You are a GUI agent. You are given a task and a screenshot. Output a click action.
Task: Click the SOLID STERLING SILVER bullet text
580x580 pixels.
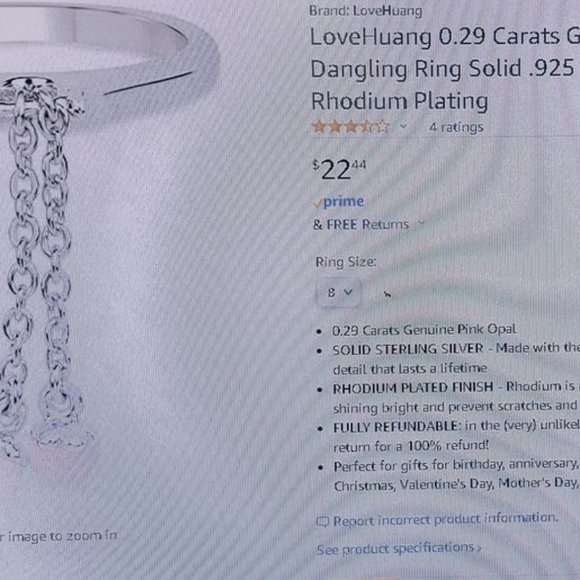click(x=456, y=358)
